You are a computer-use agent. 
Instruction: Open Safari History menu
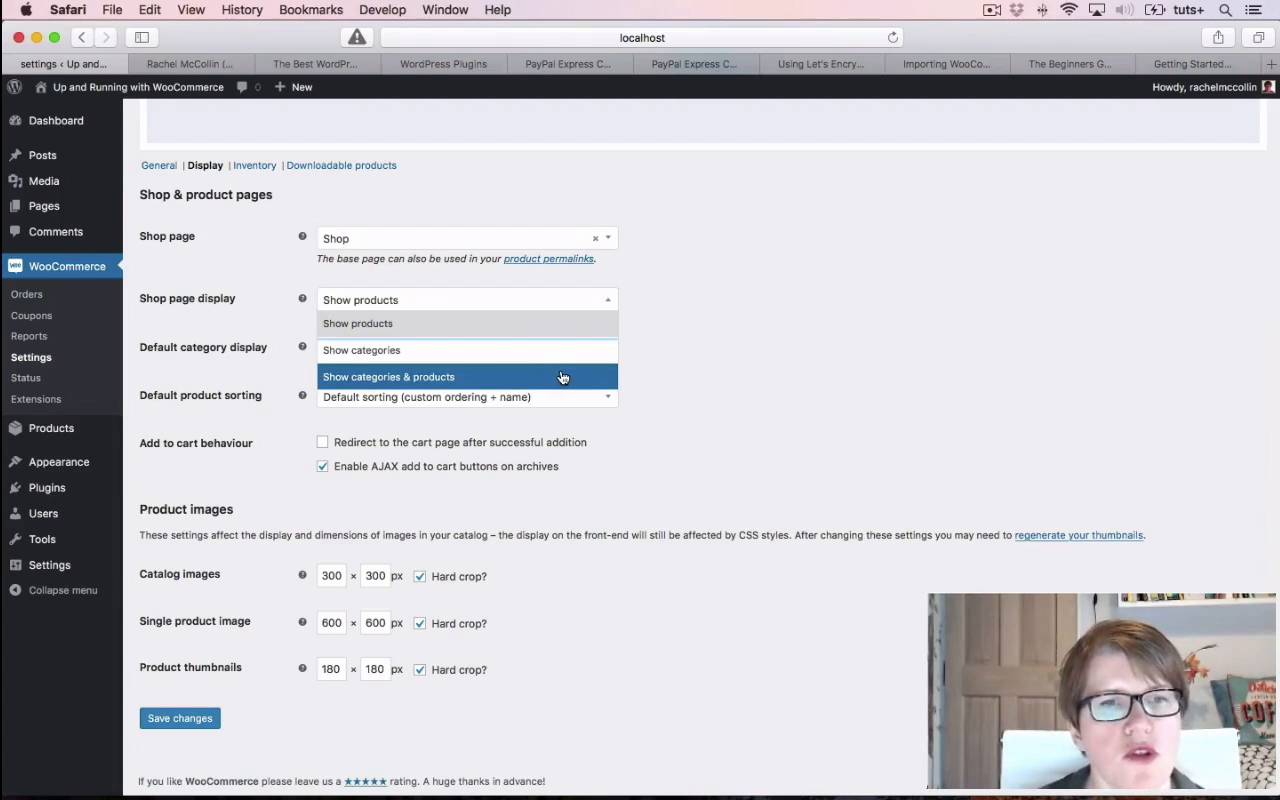click(x=242, y=10)
